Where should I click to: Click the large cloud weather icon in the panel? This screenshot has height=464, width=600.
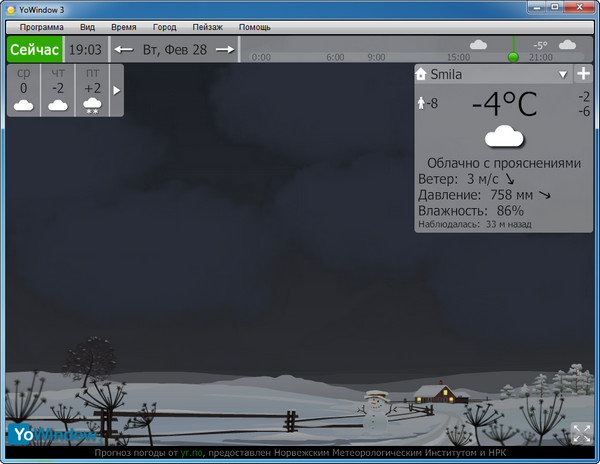(x=504, y=136)
